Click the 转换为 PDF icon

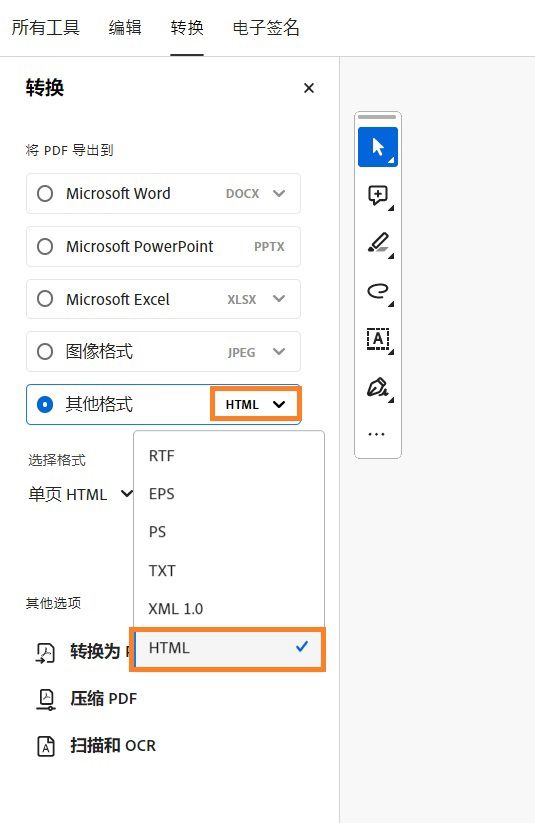46,652
